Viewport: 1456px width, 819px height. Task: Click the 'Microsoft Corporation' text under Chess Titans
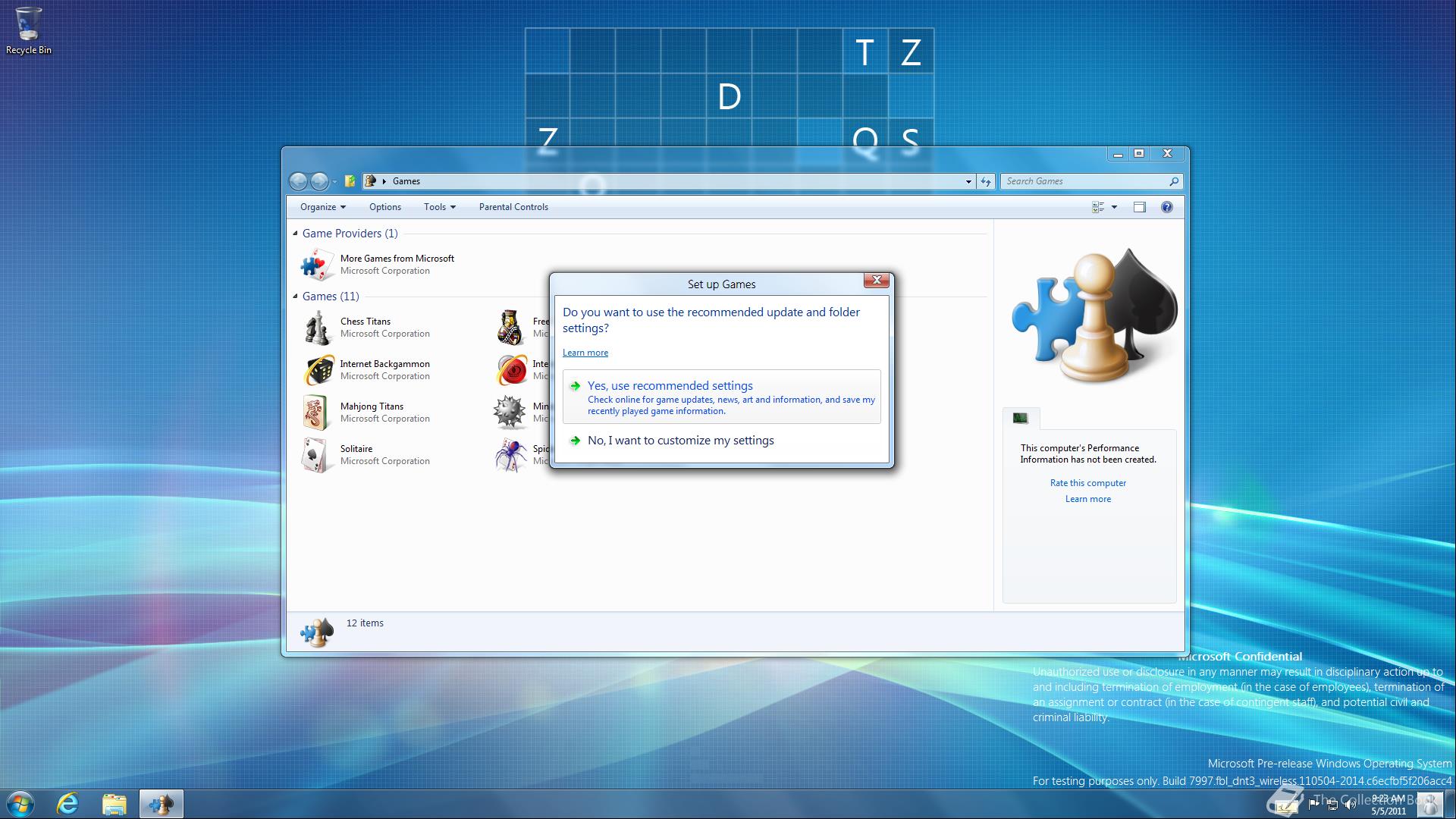(385, 334)
